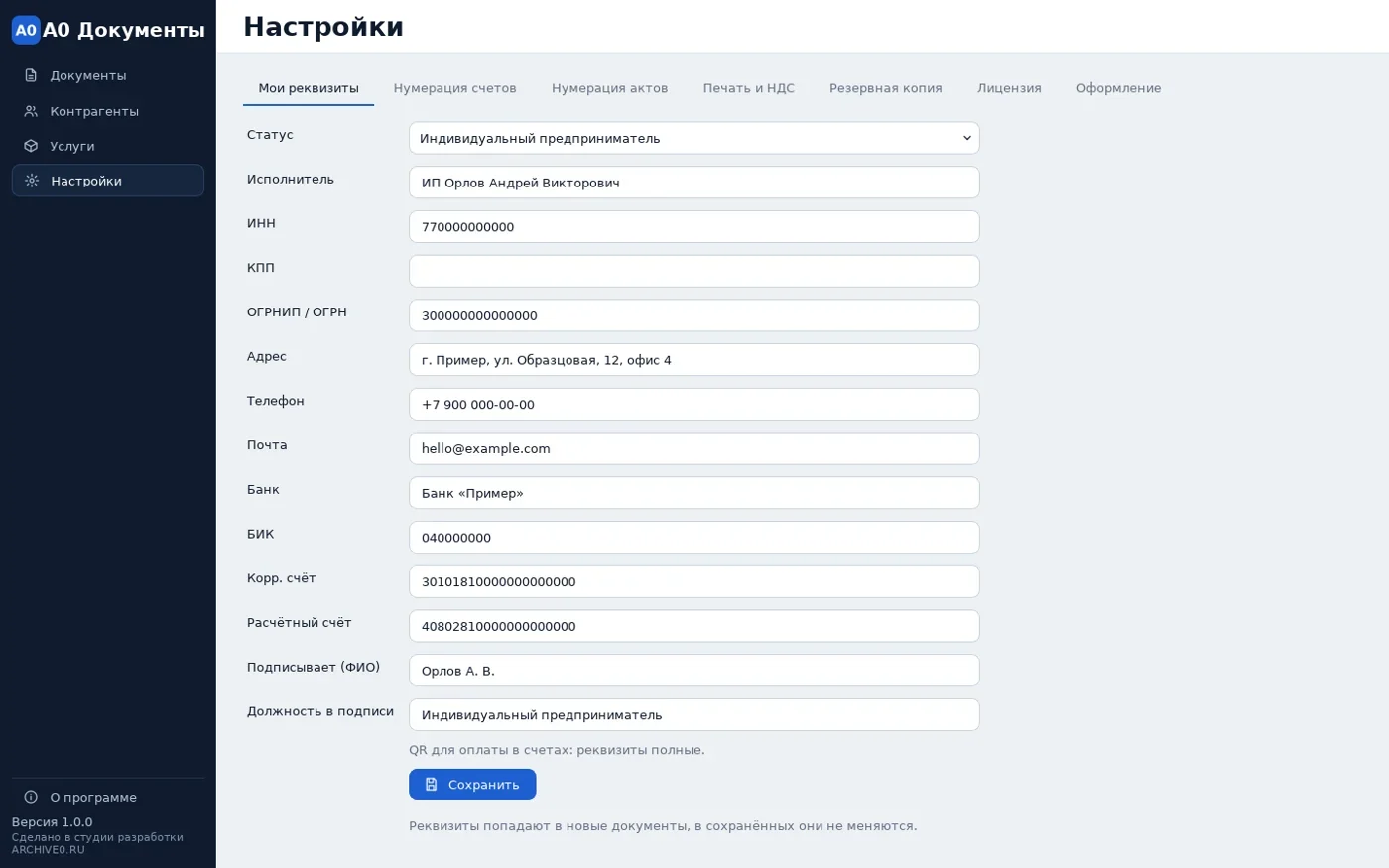Click the О программе info icon

31,797
